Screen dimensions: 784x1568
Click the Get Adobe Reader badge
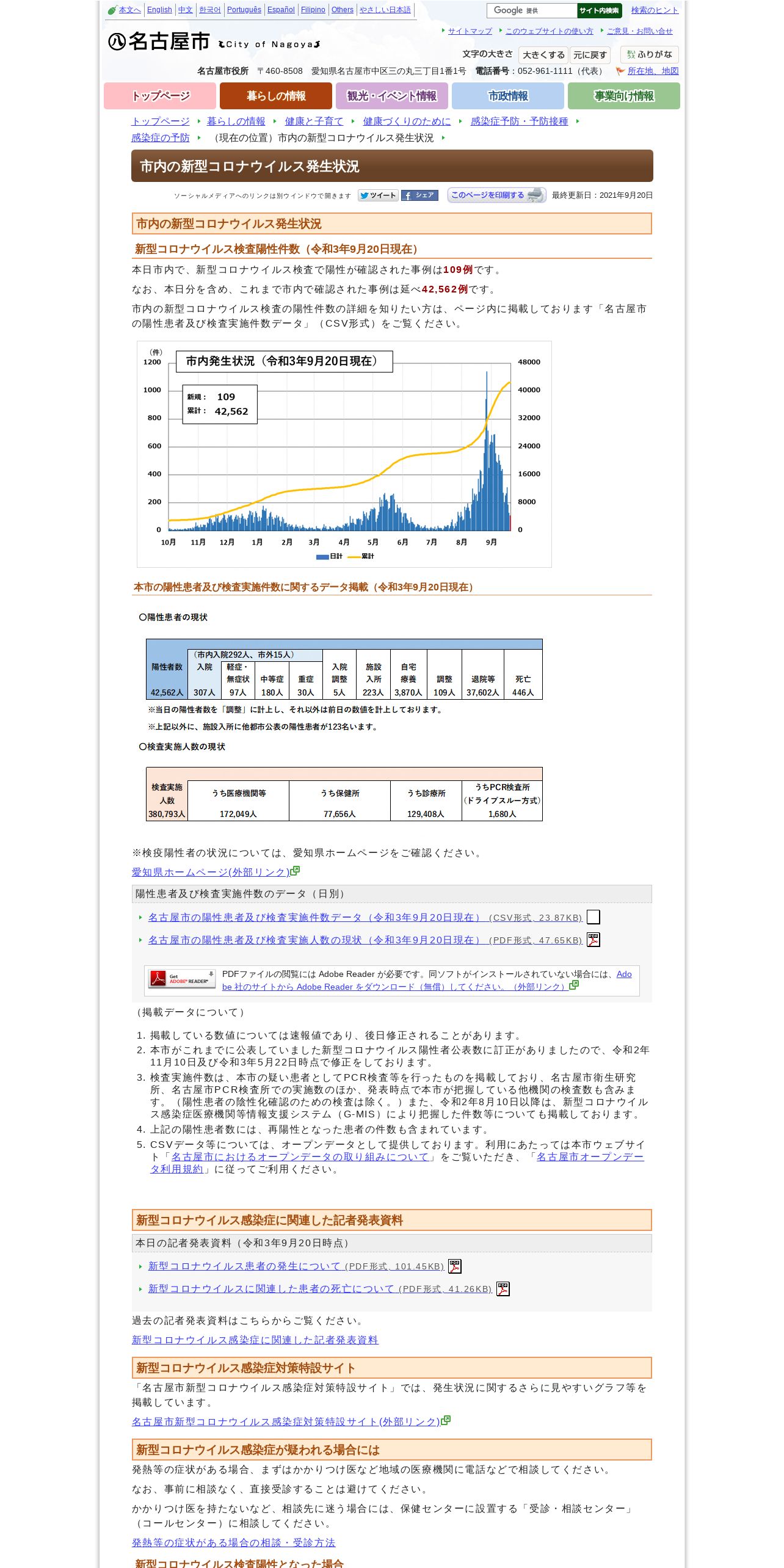click(x=182, y=979)
